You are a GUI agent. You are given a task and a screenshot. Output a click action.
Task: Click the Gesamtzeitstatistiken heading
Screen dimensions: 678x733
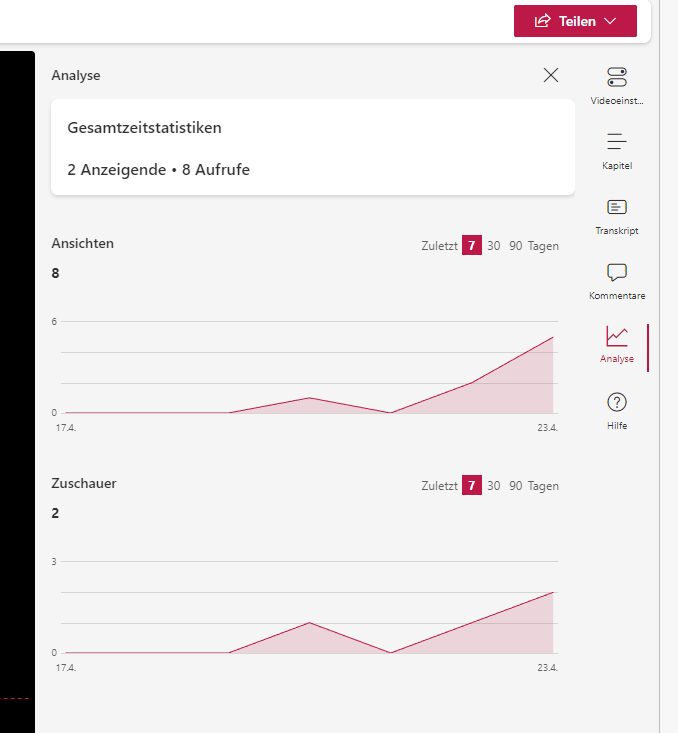tap(144, 128)
